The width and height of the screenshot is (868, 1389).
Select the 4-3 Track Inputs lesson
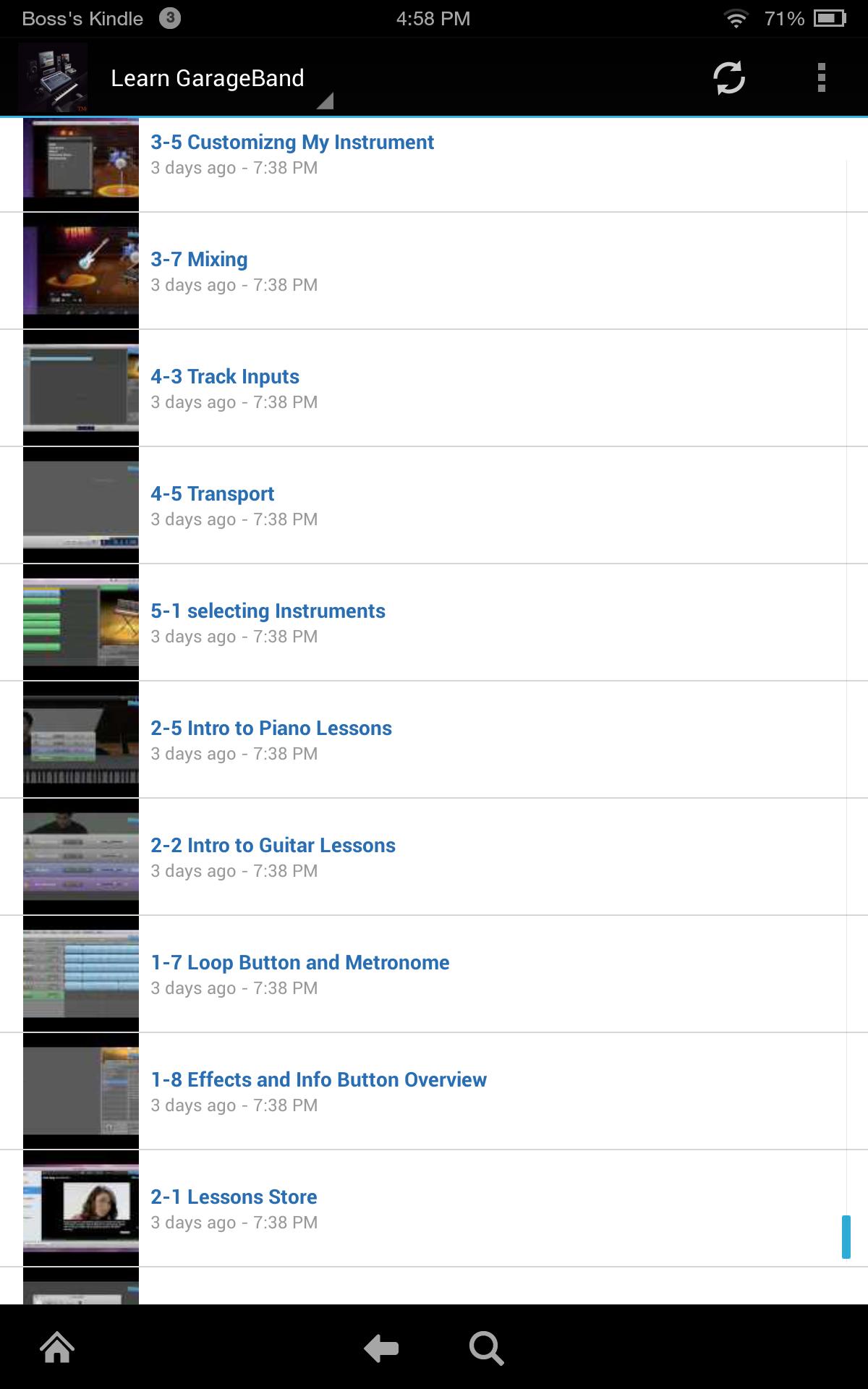224,377
